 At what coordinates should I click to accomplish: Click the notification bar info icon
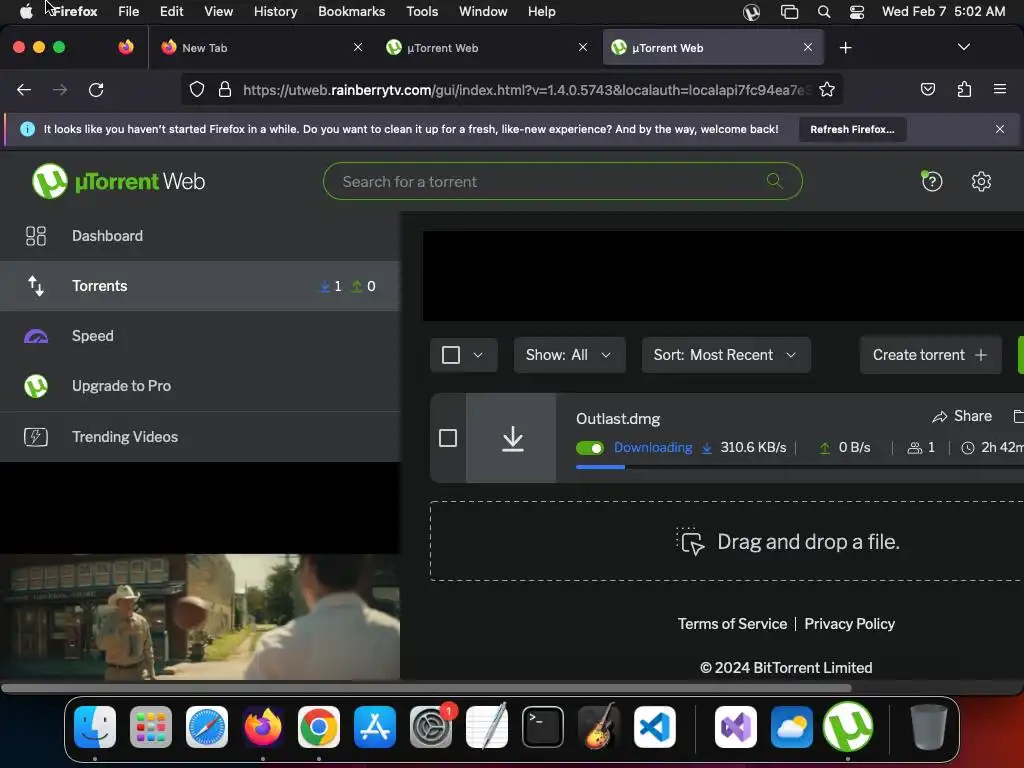pos(27,129)
